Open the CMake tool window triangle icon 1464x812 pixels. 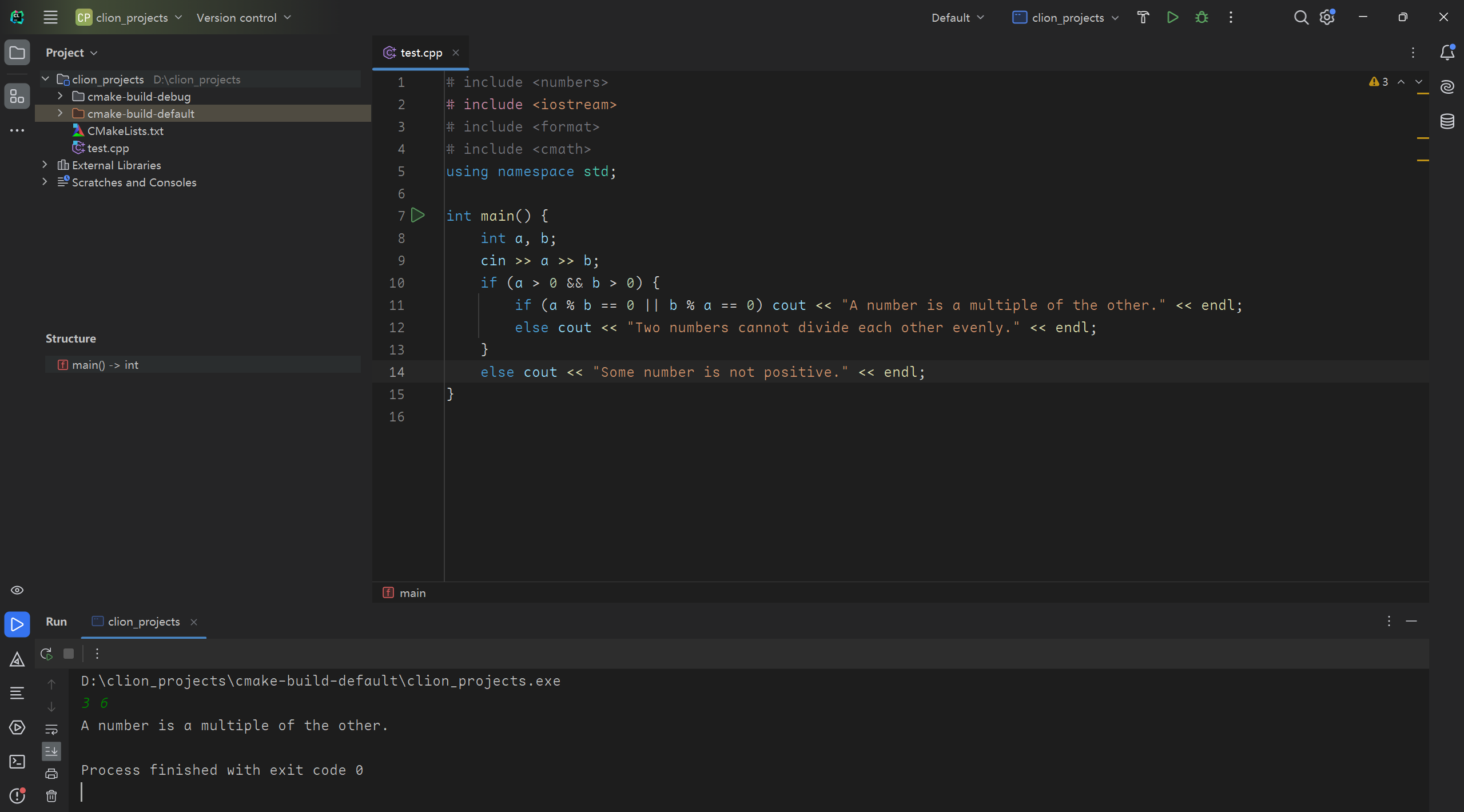click(x=17, y=659)
